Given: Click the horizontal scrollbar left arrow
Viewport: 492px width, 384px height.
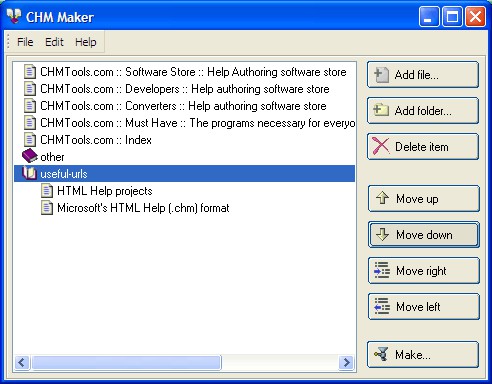Looking at the screenshot, I should [x=22, y=362].
